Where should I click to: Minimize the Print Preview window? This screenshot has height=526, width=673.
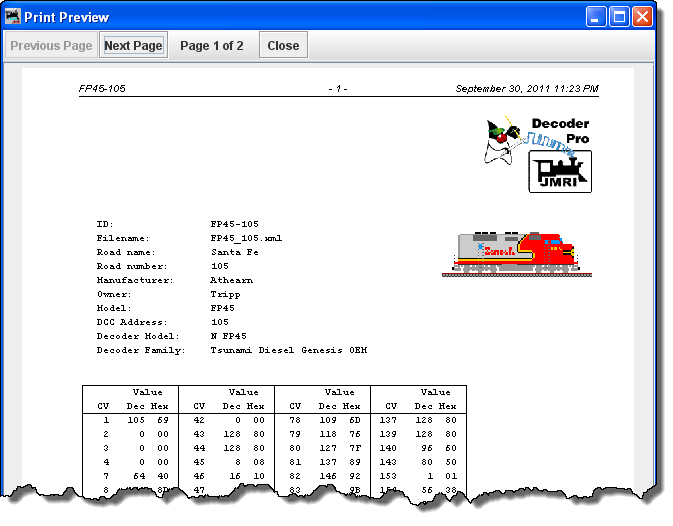click(x=597, y=17)
